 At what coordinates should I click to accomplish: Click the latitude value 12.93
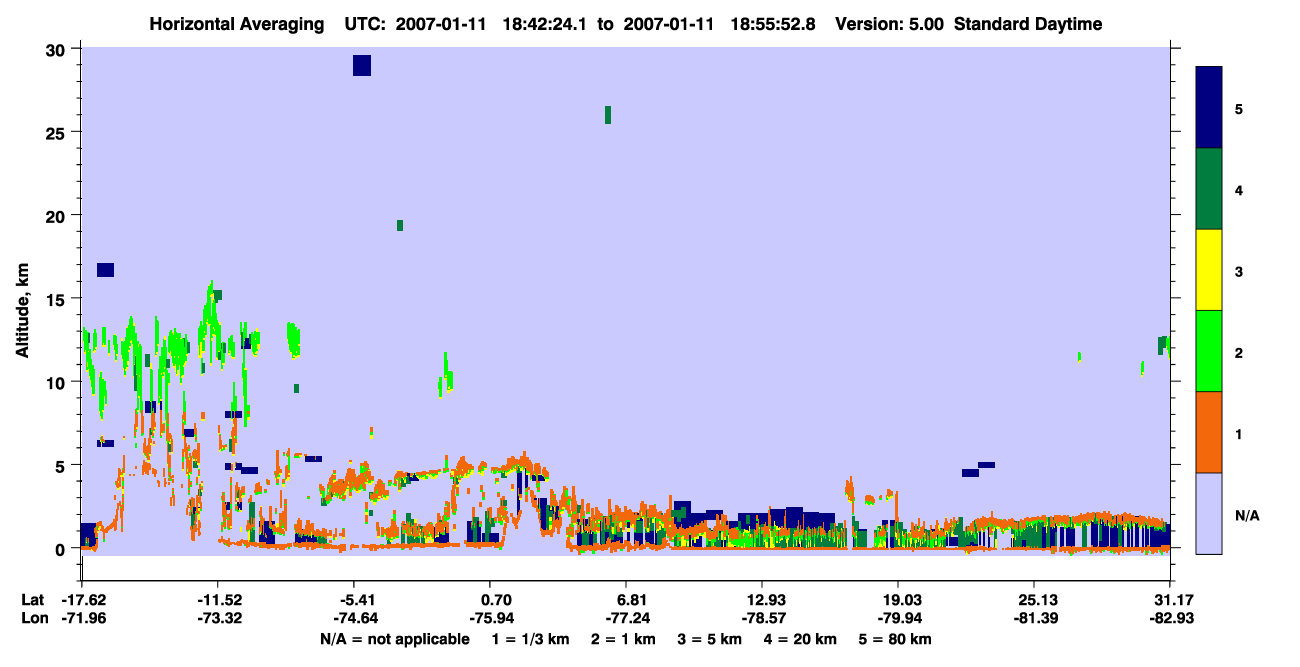(x=764, y=600)
